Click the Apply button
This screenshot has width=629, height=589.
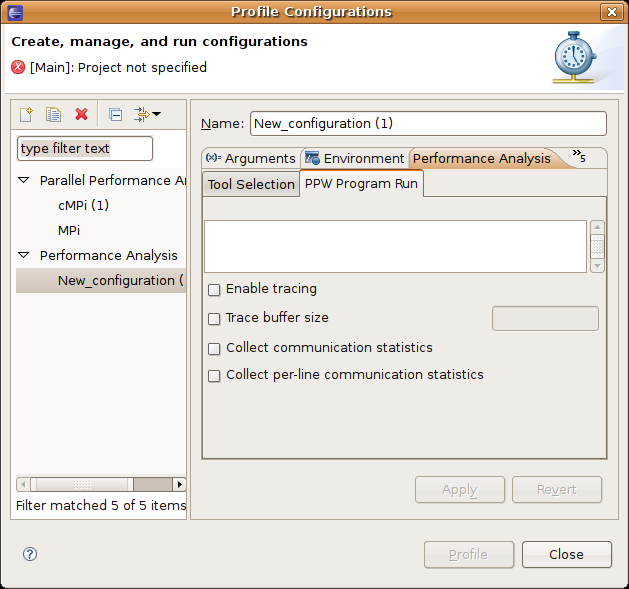[x=460, y=489]
